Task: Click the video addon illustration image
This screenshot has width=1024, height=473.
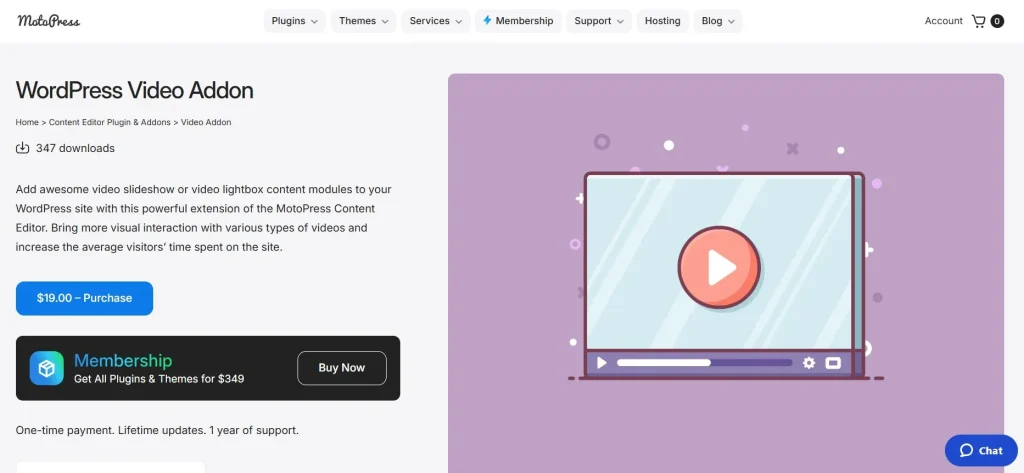Action: coord(726,273)
